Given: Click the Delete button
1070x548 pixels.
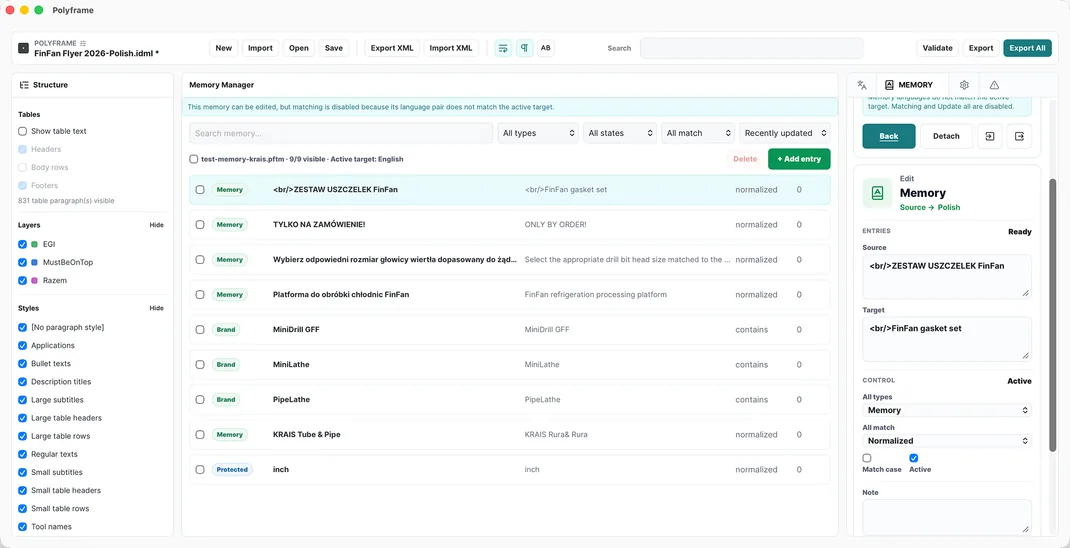Looking at the screenshot, I should point(745,159).
